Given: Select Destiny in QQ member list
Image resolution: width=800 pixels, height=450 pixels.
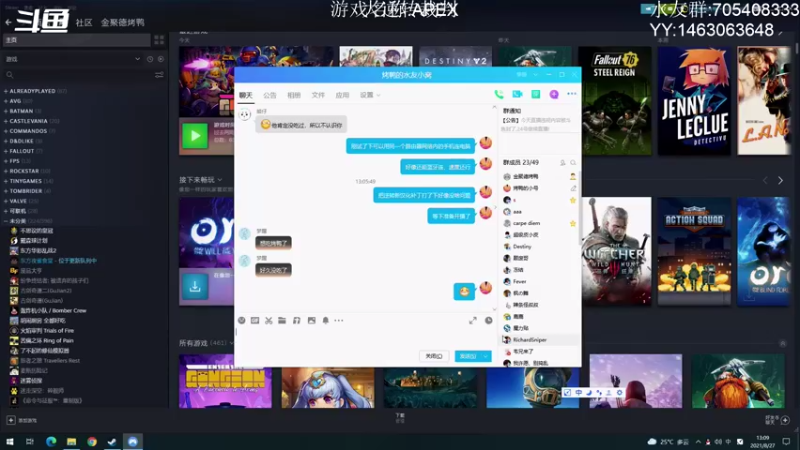Looking at the screenshot, I should [x=522, y=246].
